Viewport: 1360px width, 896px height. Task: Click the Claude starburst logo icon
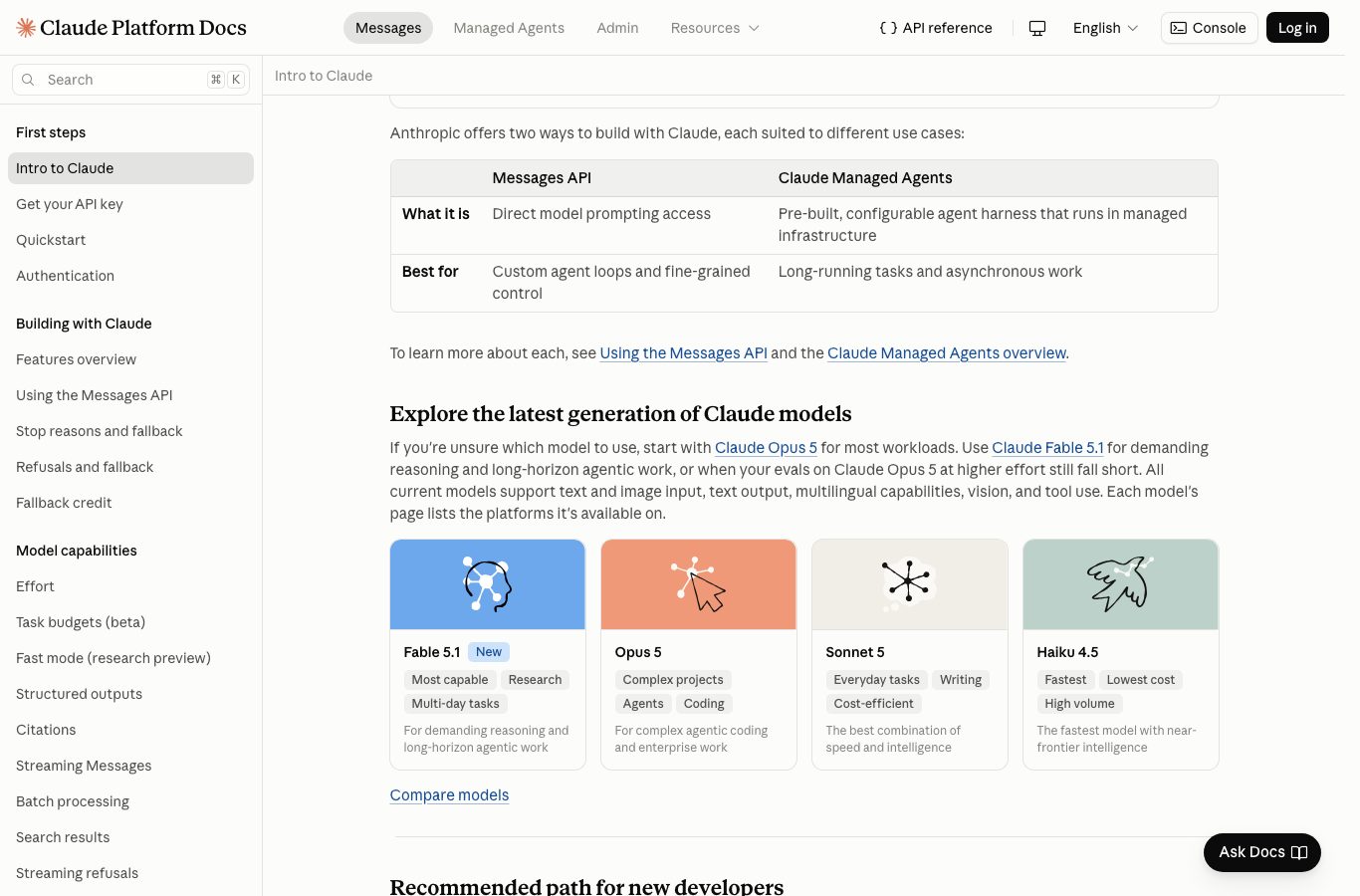point(26,28)
